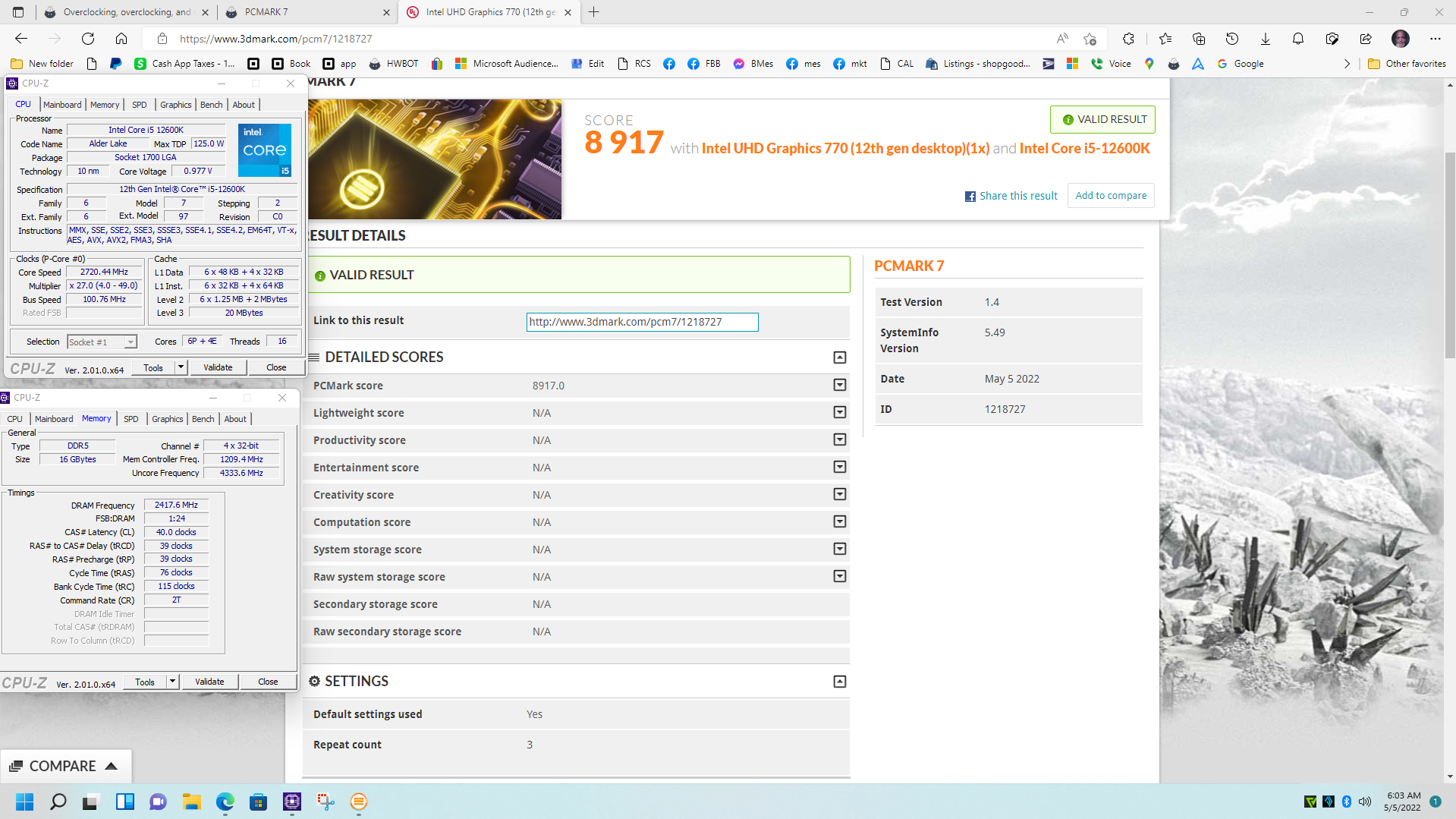Screen dimensions: 1456x819
Task: Open Graphics tab in lower CPU-Z
Action: coord(168,419)
